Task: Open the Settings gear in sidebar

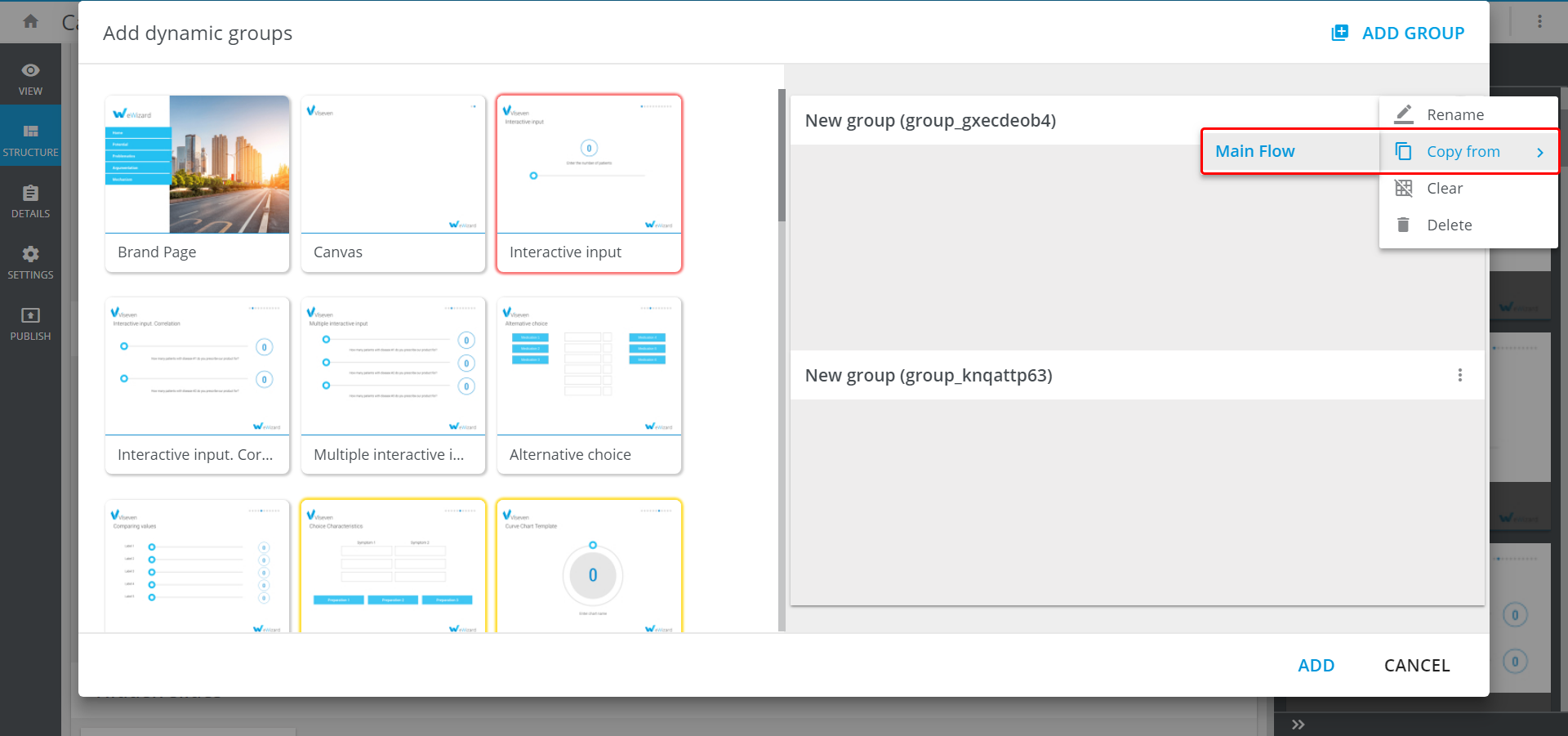Action: click(x=30, y=261)
